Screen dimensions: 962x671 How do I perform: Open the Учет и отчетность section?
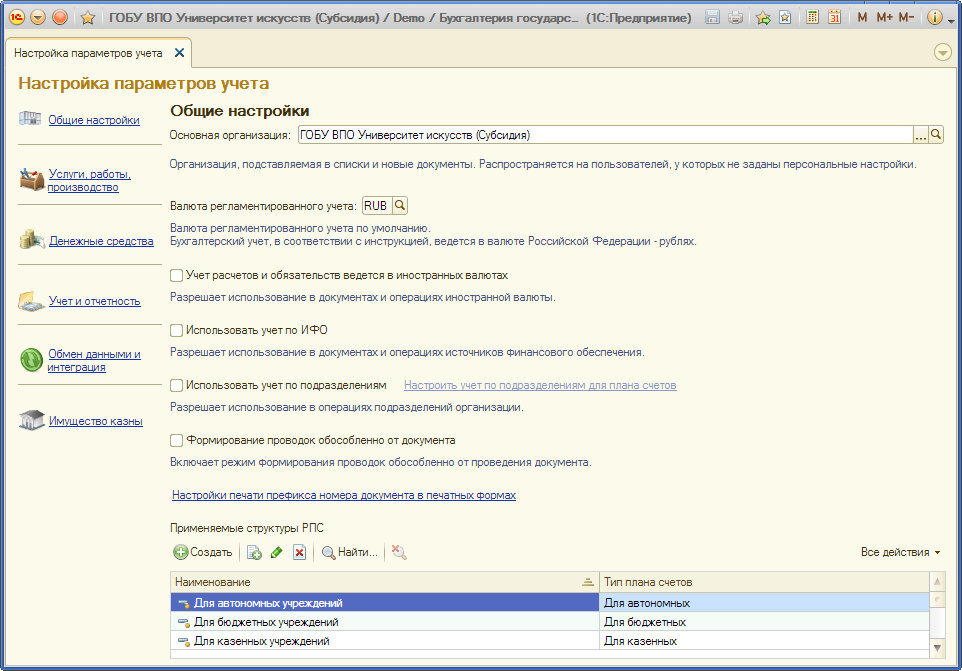(94, 301)
